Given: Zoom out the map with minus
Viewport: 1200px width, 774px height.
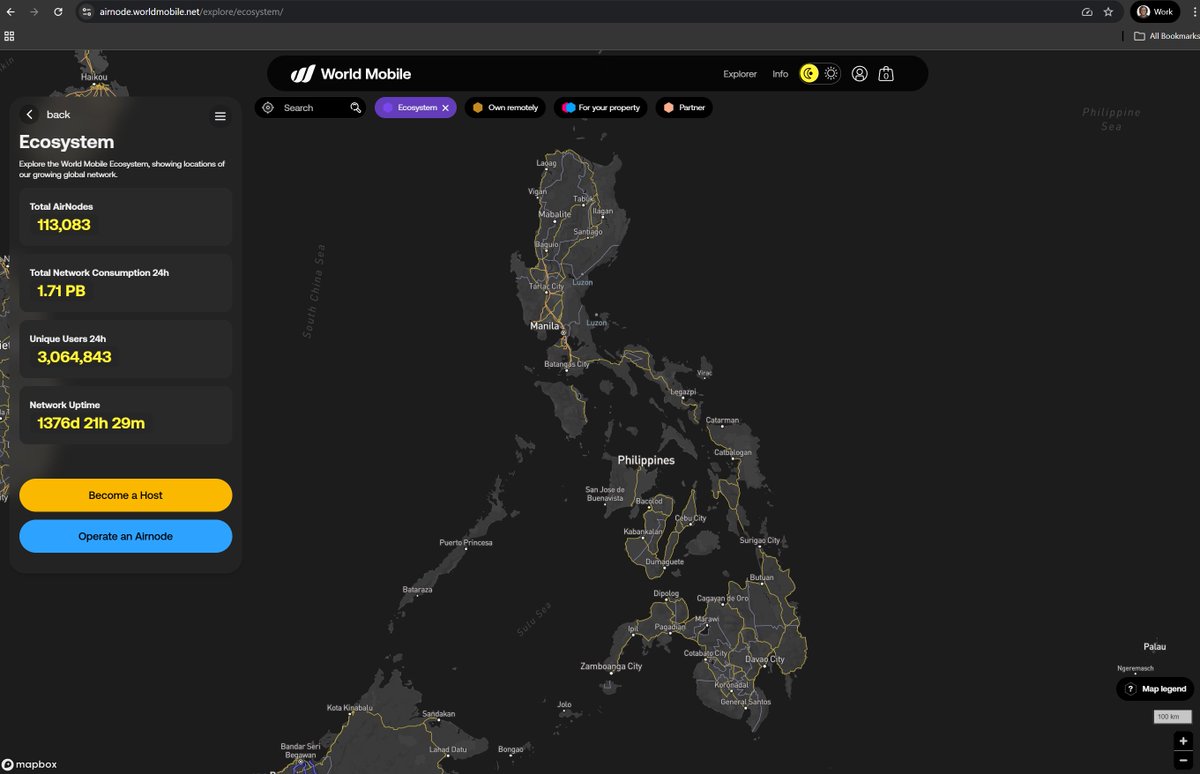Looking at the screenshot, I should (x=1183, y=762).
